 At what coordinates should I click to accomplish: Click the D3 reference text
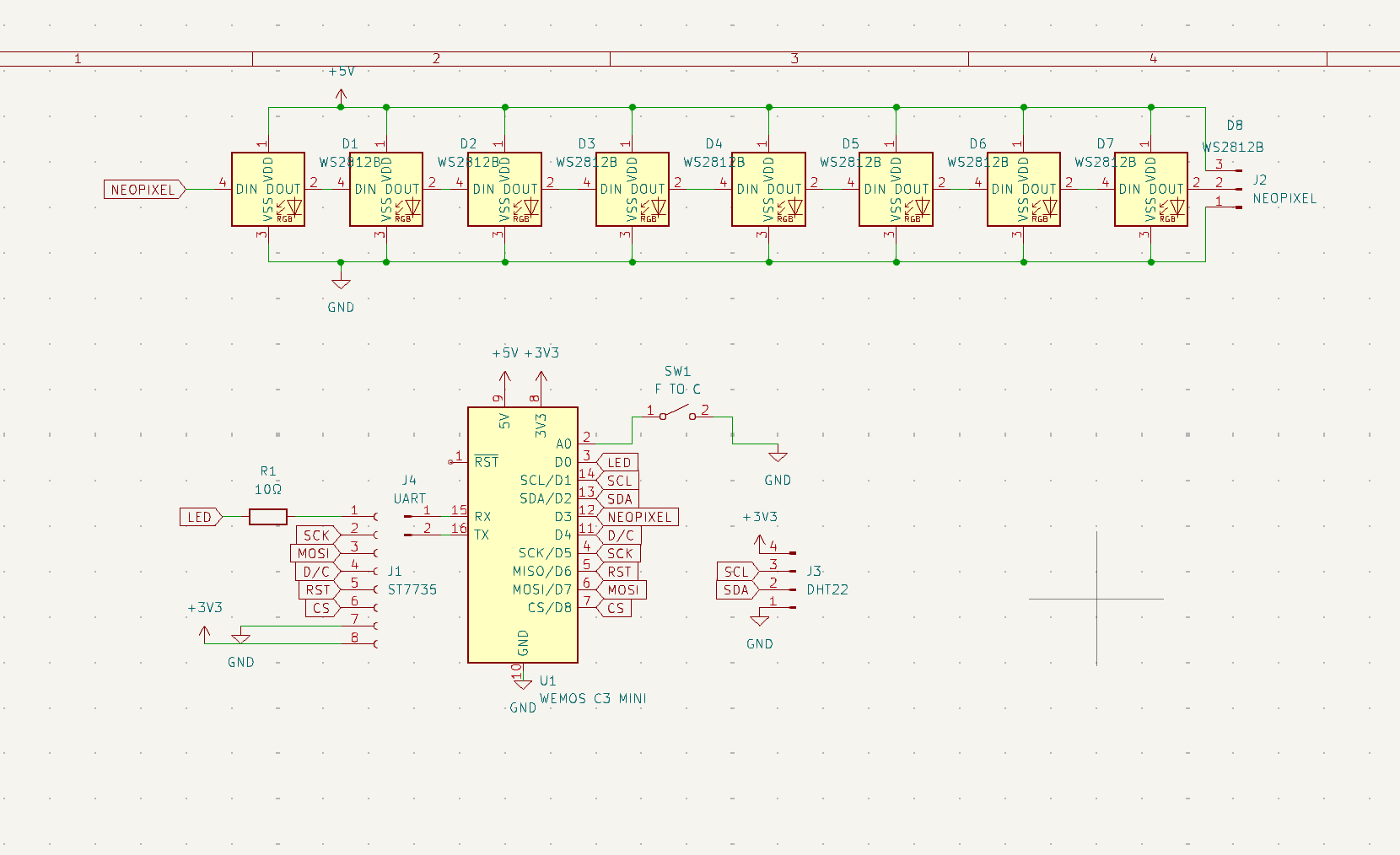pos(587,144)
